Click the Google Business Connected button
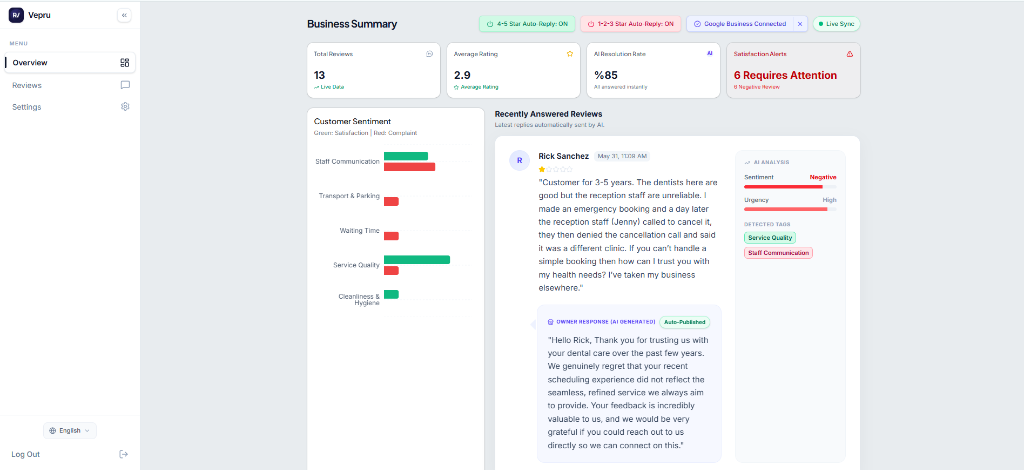The image size is (1024, 470). (x=740, y=24)
